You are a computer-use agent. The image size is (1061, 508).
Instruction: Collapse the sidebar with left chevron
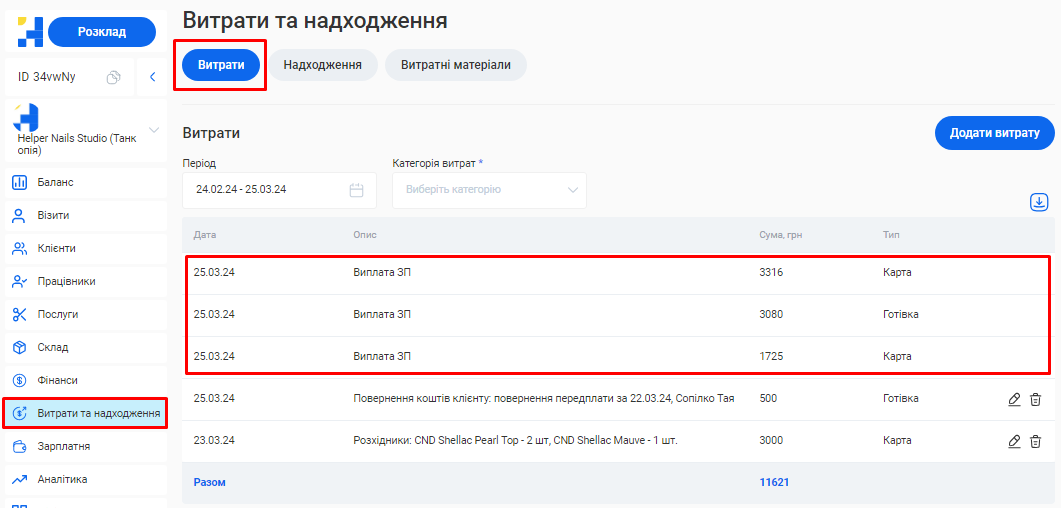coord(153,77)
